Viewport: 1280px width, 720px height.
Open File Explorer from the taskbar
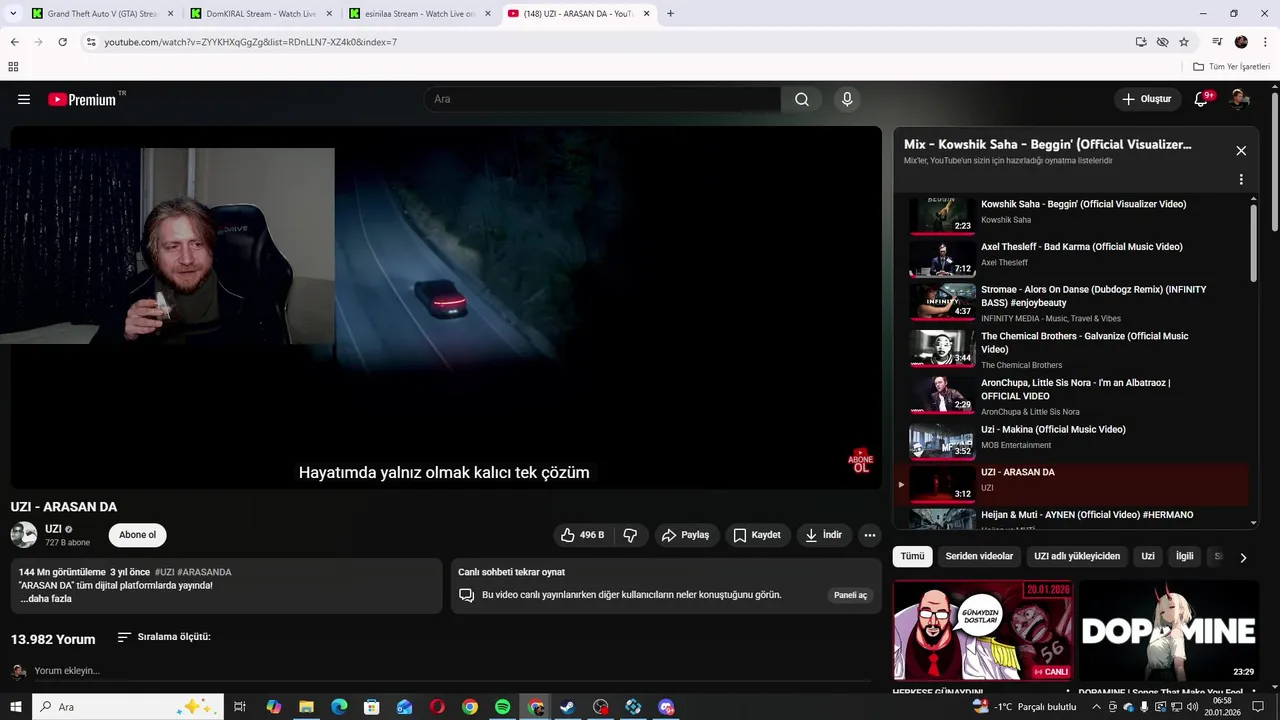[306, 707]
